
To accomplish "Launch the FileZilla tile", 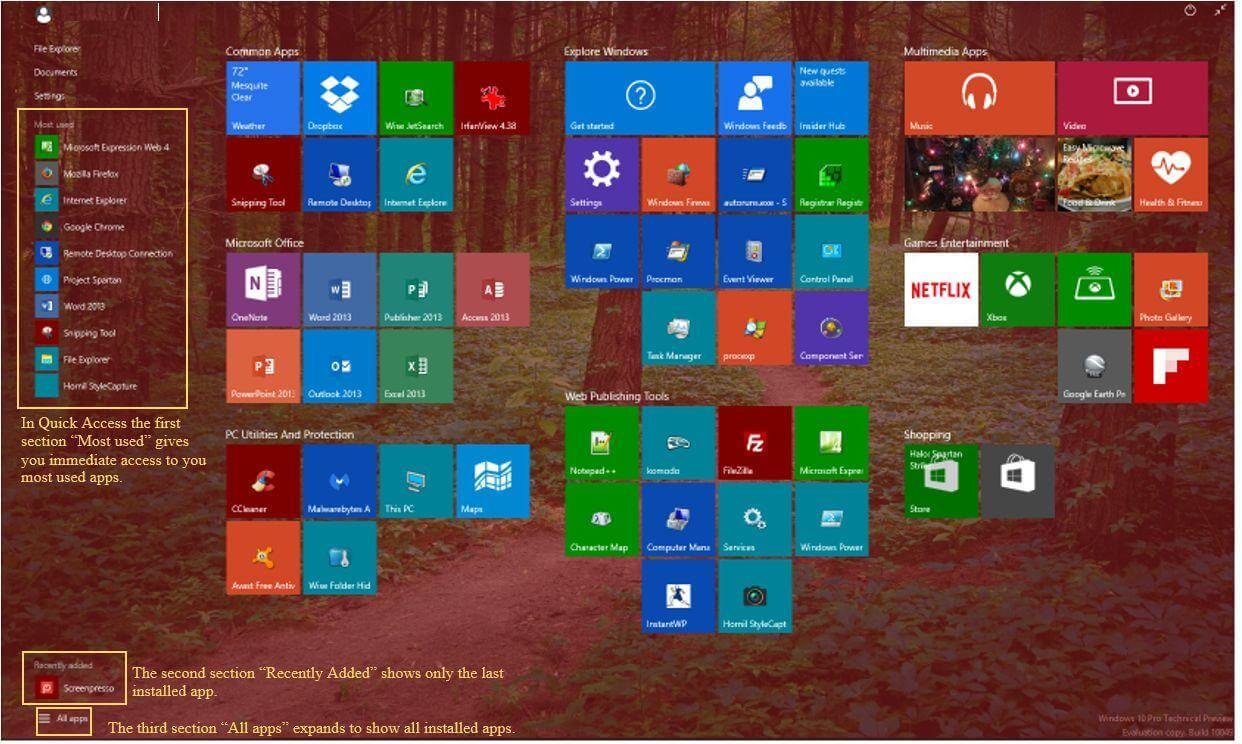I will pos(755,443).
